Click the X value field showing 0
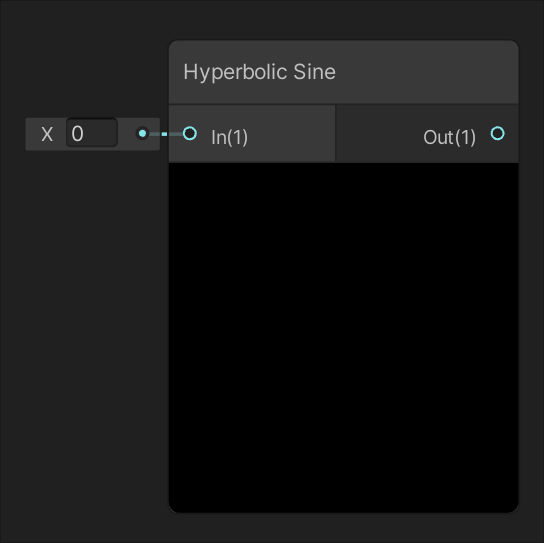The width and height of the screenshot is (544, 543). 92,133
